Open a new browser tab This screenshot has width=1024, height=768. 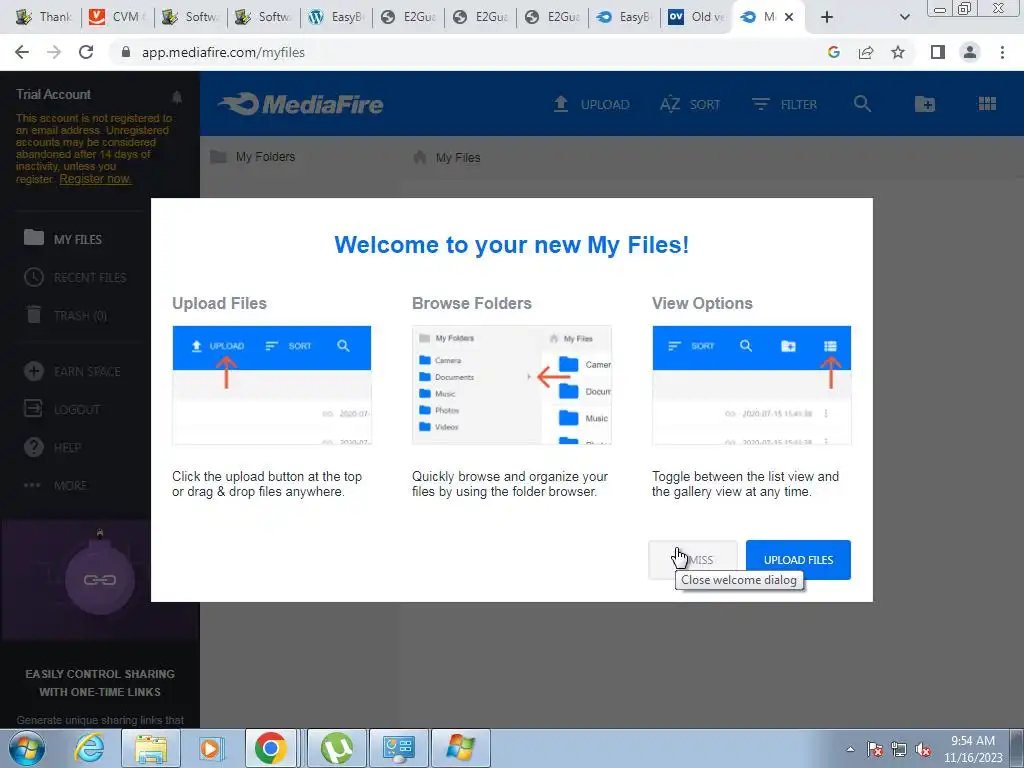[827, 17]
